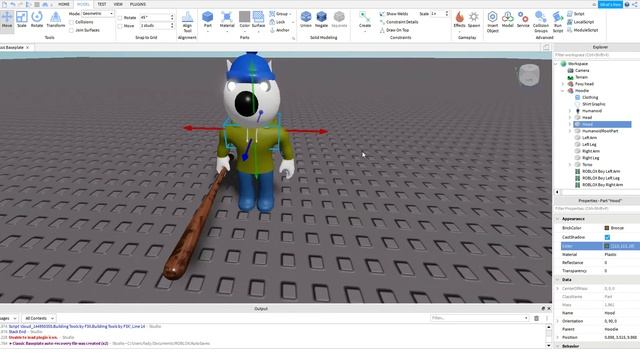Open the Mode Geometric dropdown
Image resolution: width=640 pixels, height=360 pixels.
coord(98,13)
